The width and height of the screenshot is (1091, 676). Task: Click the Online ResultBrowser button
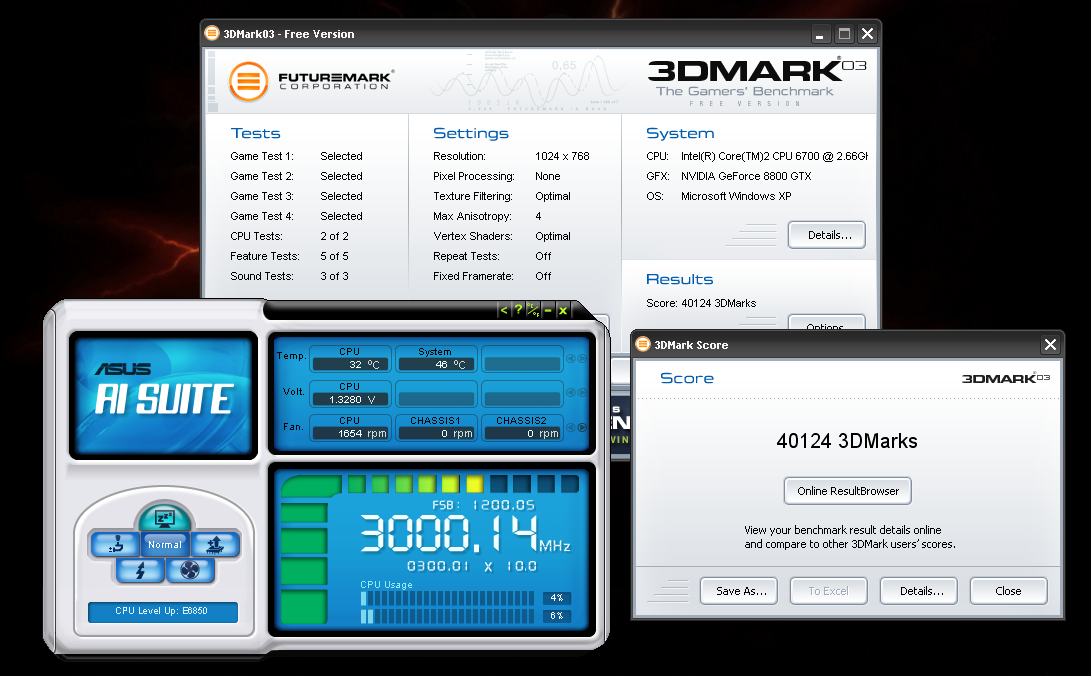[x=847, y=491]
